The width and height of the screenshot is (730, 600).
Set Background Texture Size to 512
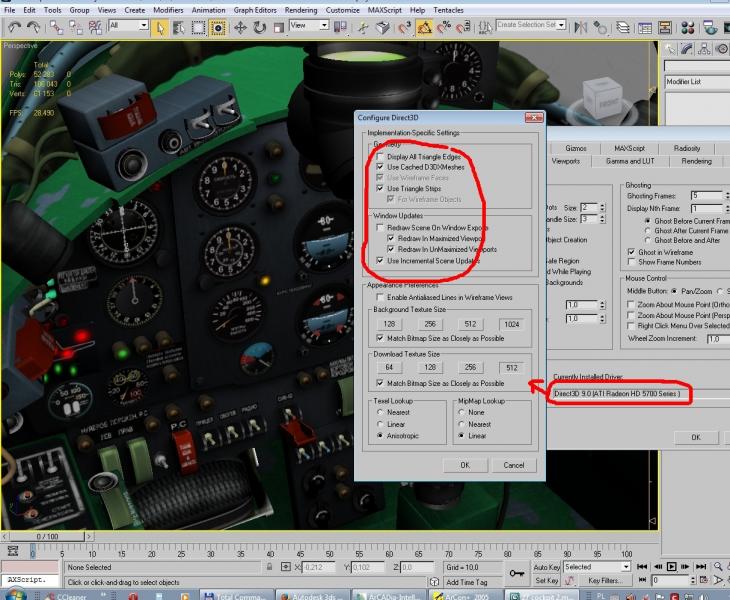(471, 324)
